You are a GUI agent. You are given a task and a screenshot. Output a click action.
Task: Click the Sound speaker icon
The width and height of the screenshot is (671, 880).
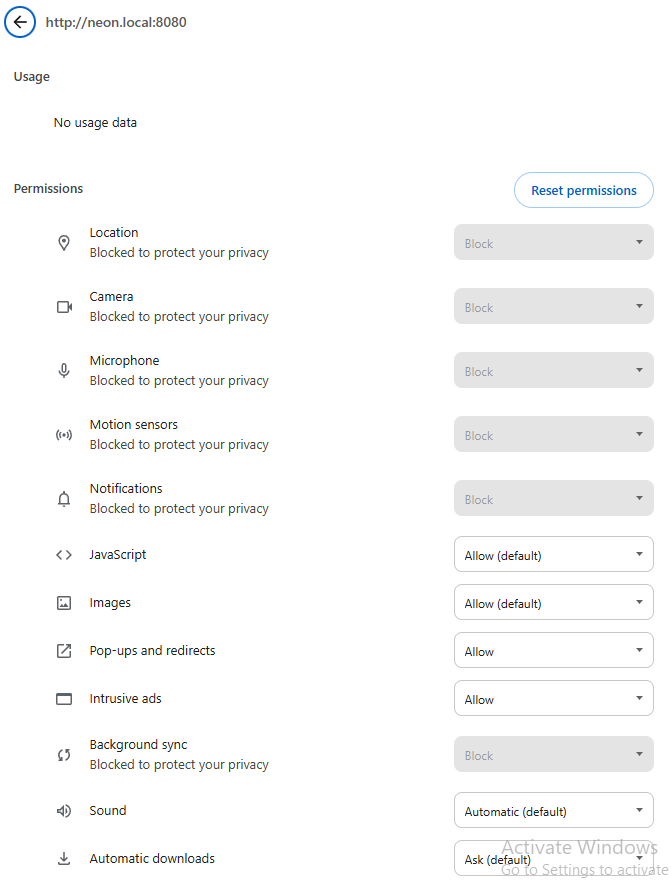pyautogui.click(x=64, y=811)
